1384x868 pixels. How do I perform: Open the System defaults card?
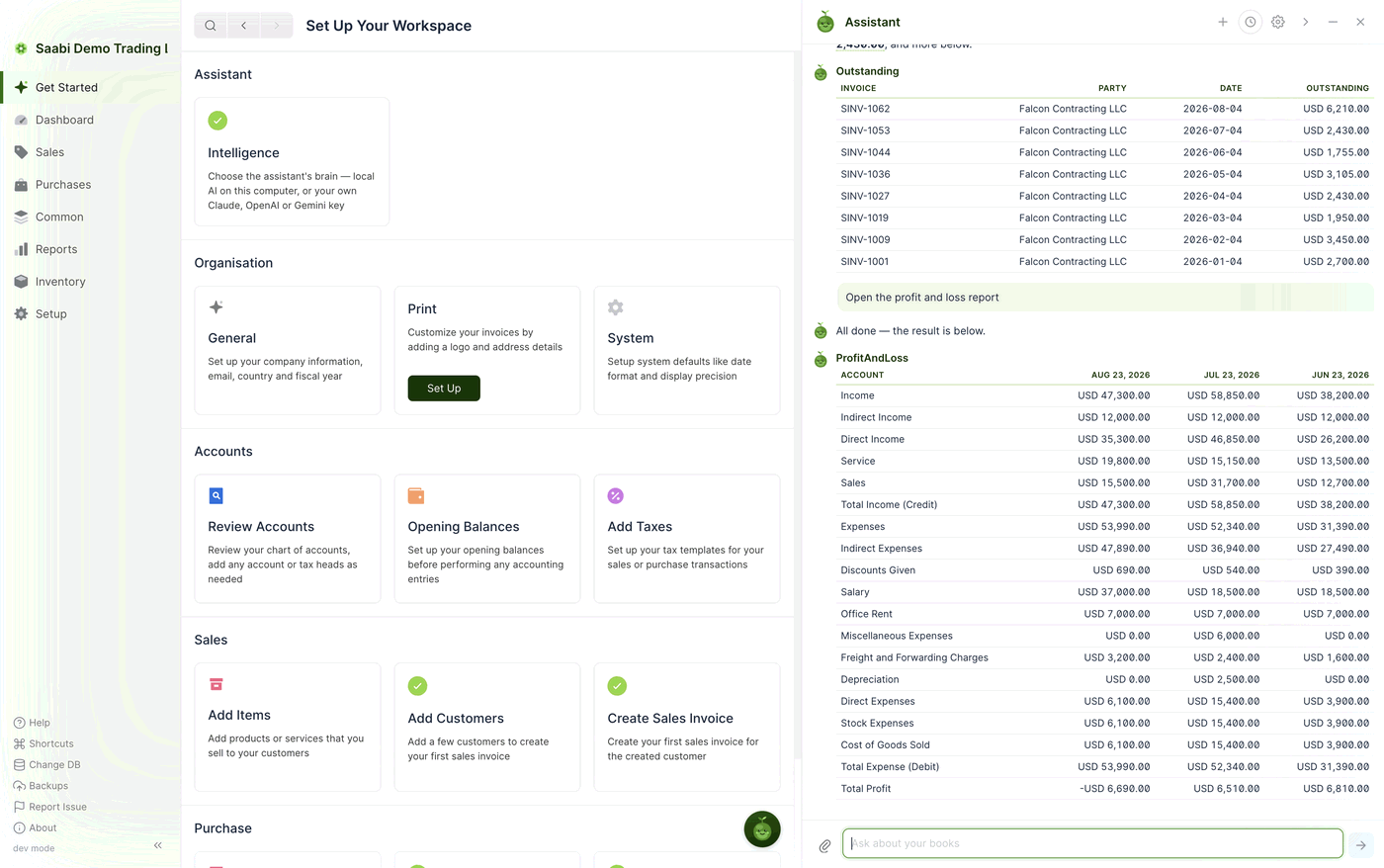click(687, 350)
